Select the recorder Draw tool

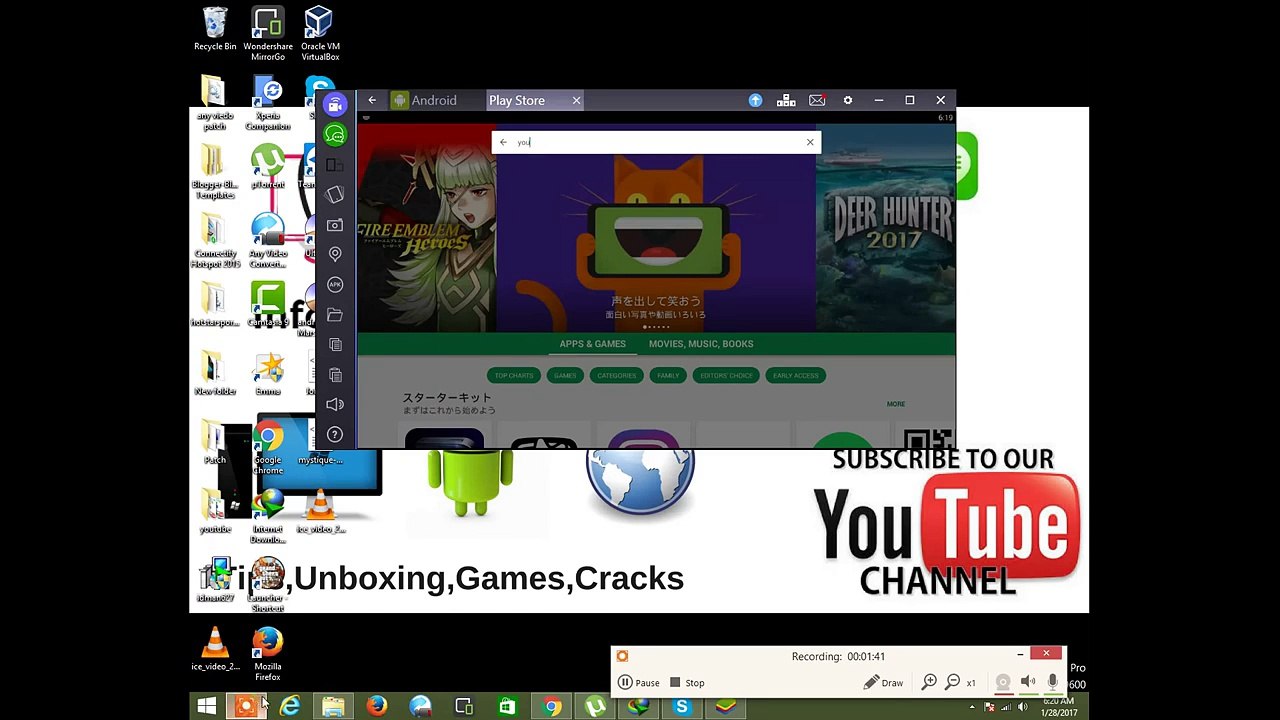click(883, 683)
